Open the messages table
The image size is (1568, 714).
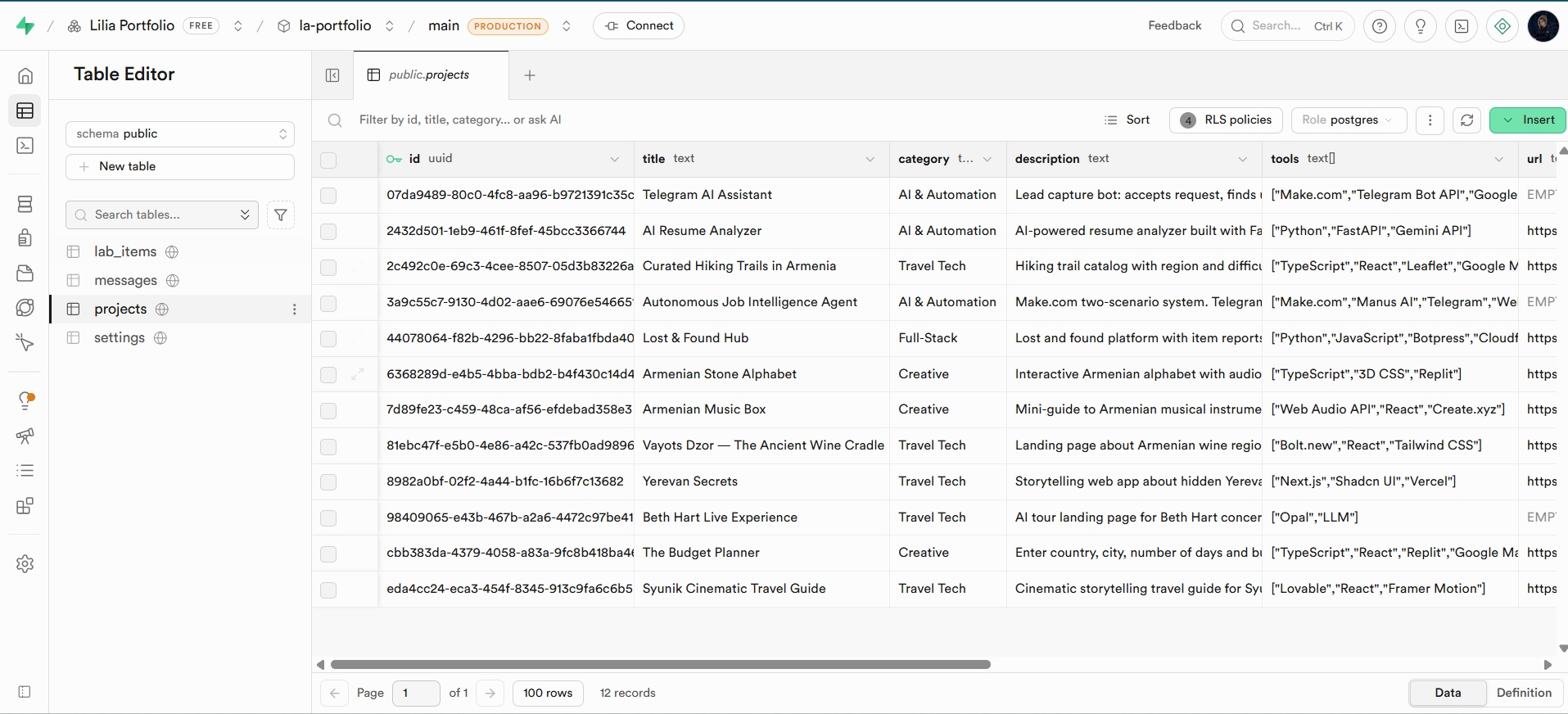coord(125,281)
